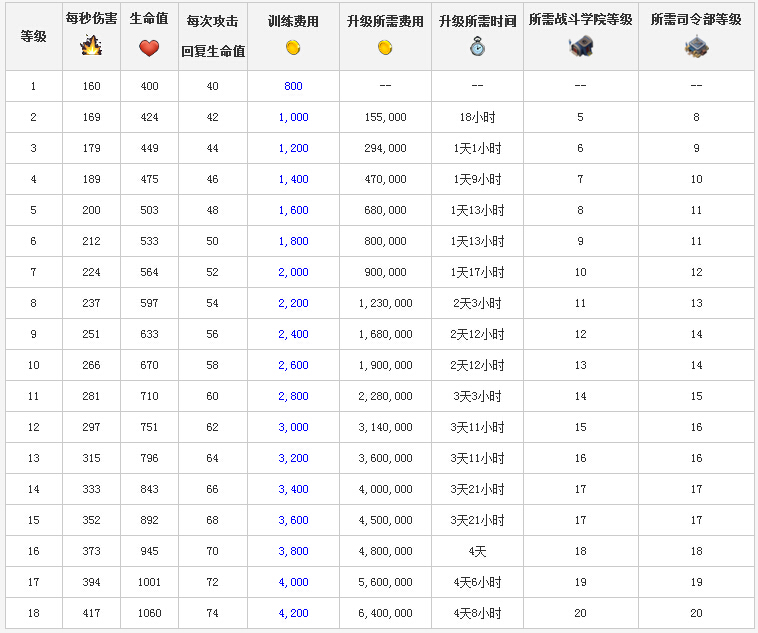This screenshot has height=633, width=758.
Task: Open the 2,800 training cost link
Action: pyautogui.click(x=293, y=396)
